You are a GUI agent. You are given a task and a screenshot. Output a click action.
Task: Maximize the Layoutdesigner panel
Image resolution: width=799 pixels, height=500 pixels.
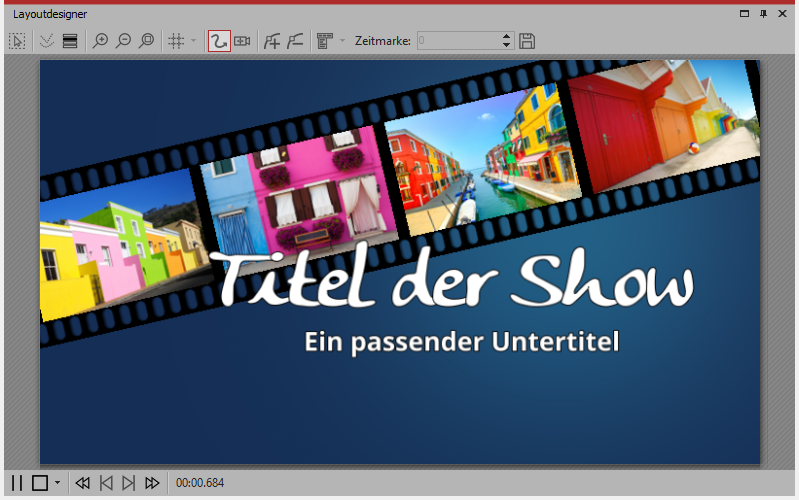[x=744, y=14]
